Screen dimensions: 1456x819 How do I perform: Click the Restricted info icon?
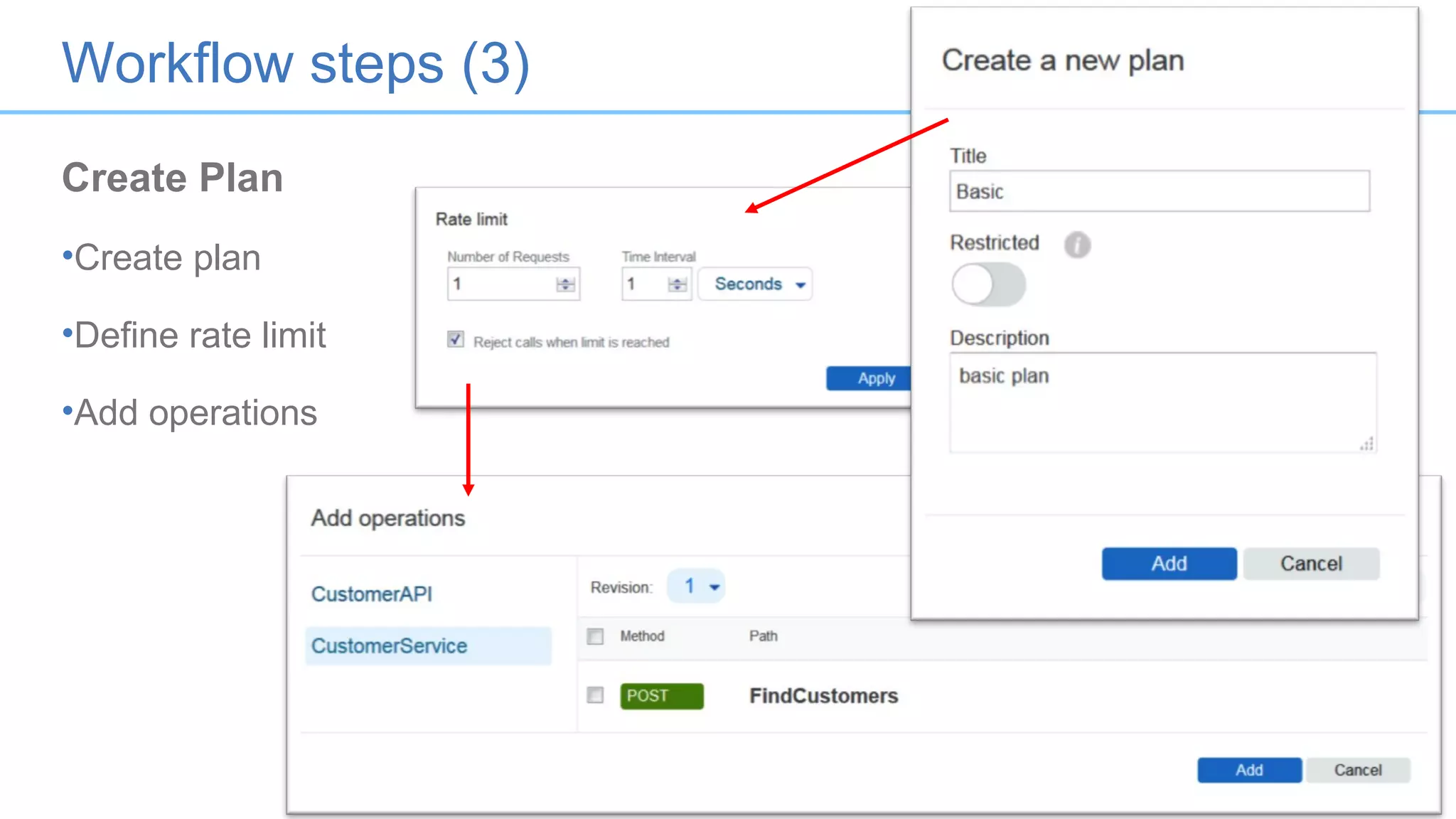coord(1077,245)
